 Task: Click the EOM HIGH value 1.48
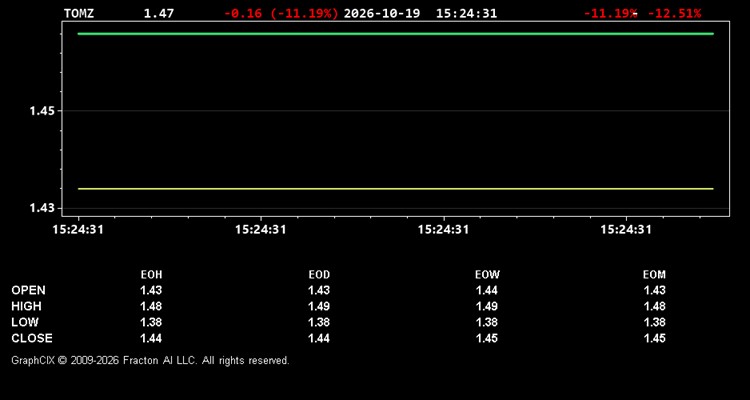point(654,306)
